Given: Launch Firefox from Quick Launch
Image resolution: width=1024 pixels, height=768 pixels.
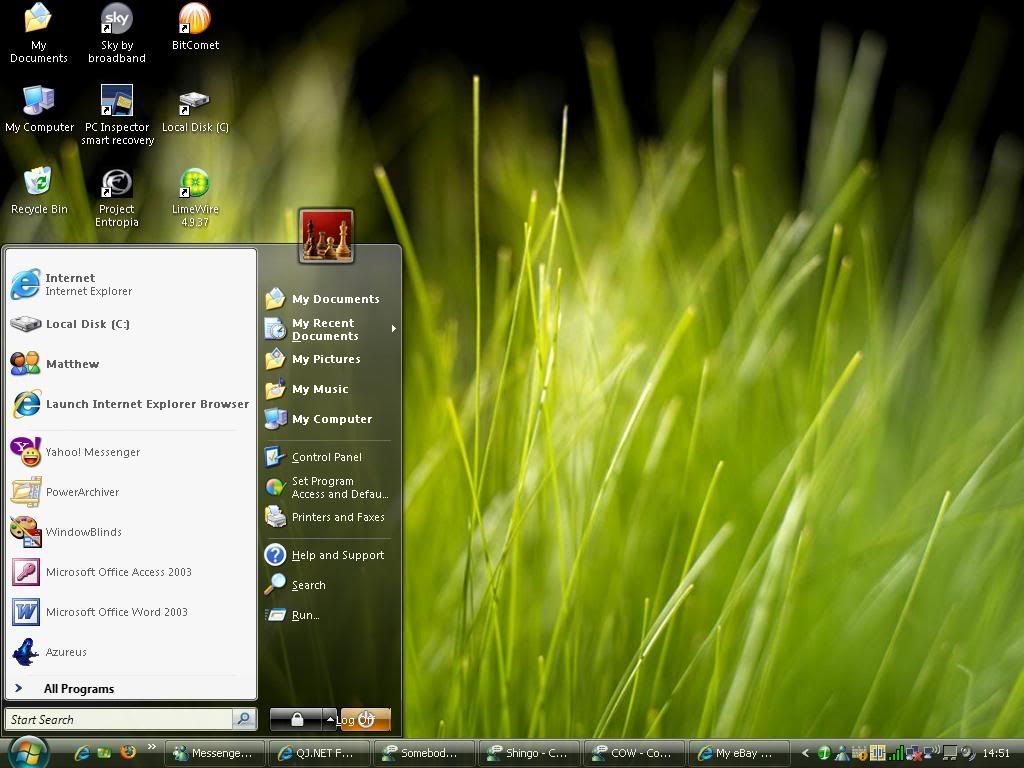Looking at the screenshot, I should click(x=128, y=752).
